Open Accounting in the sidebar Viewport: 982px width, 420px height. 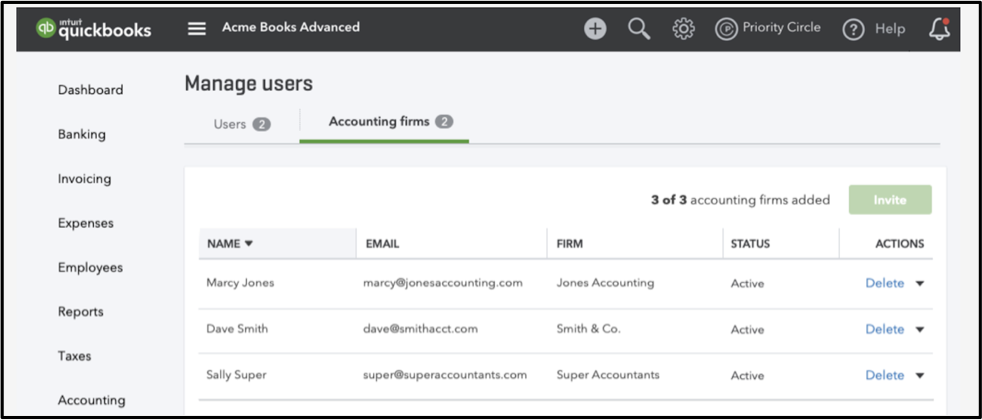(x=91, y=401)
